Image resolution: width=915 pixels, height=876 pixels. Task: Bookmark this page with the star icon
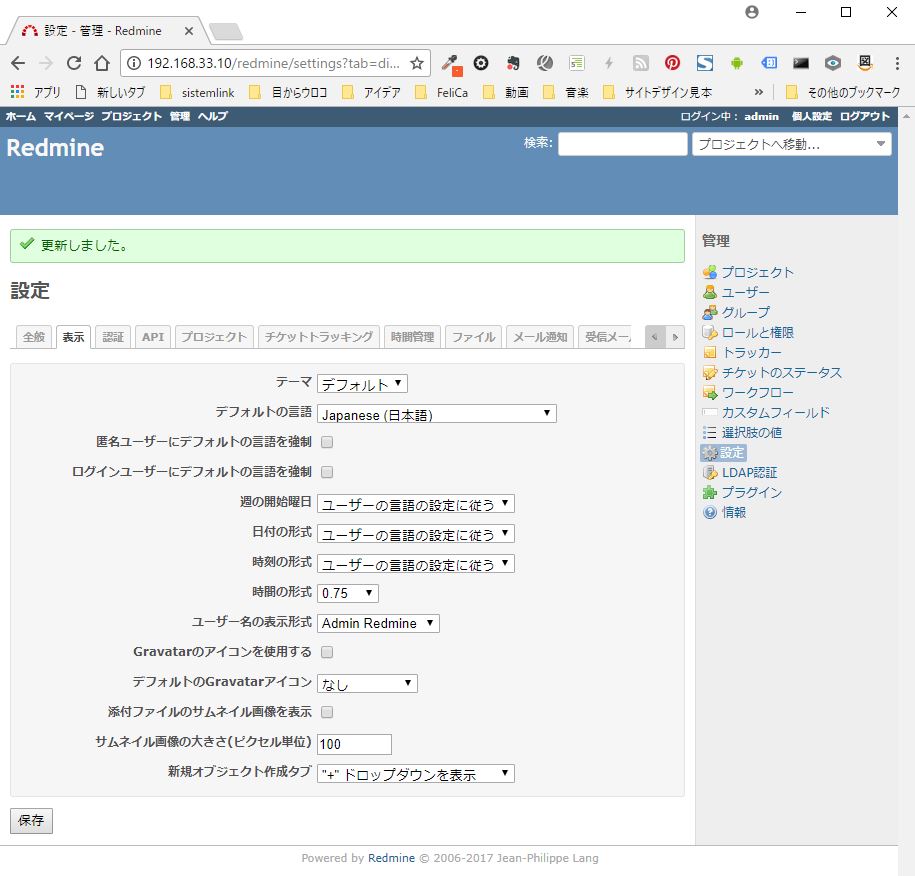[x=417, y=63]
